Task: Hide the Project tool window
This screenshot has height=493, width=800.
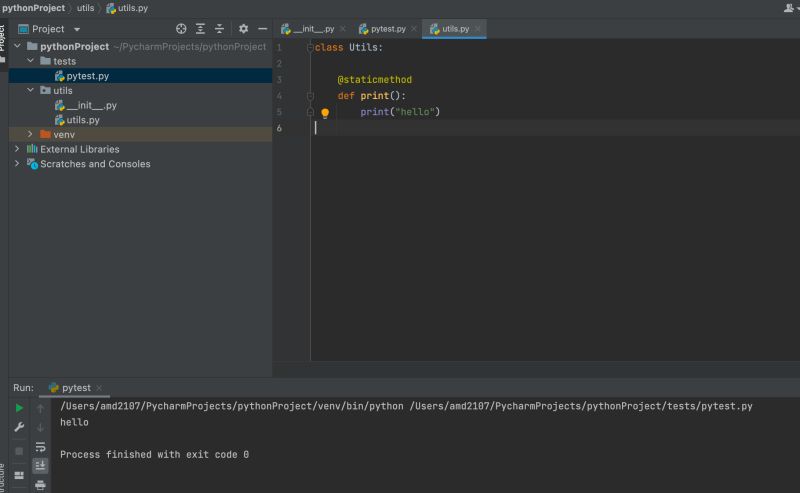Action: pos(263,29)
